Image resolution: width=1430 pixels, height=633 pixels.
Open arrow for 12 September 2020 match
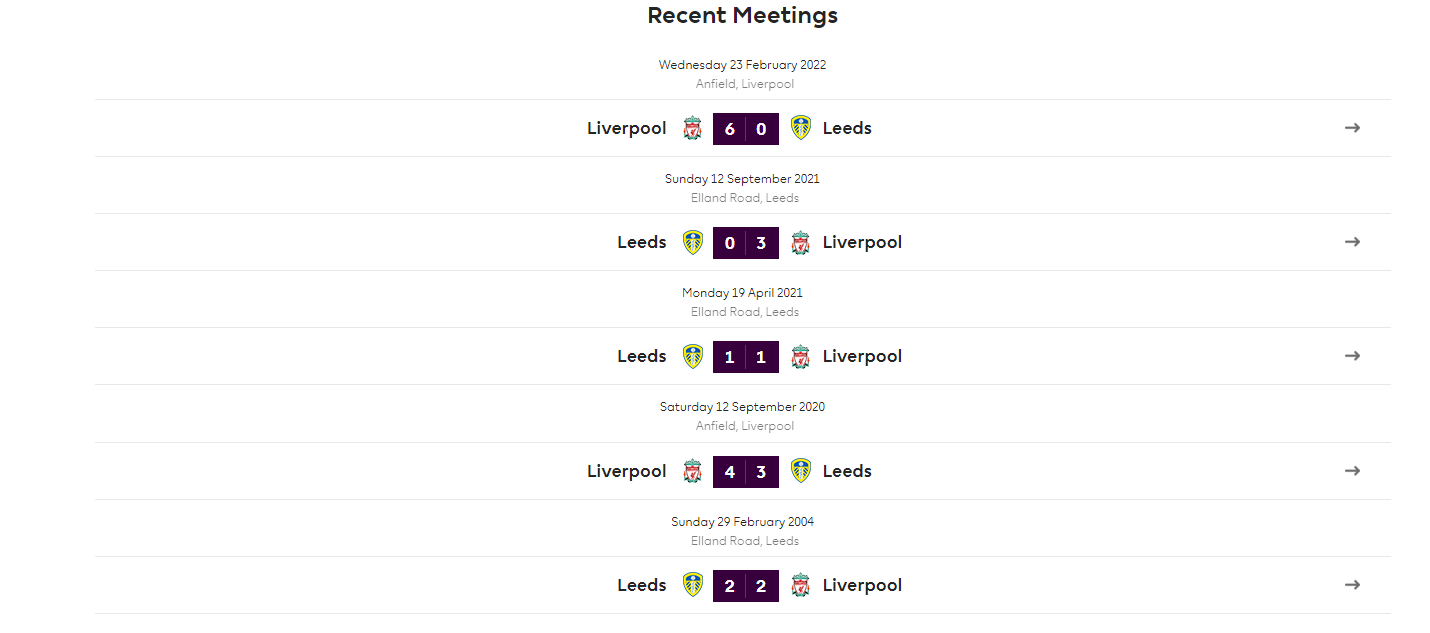click(1352, 471)
